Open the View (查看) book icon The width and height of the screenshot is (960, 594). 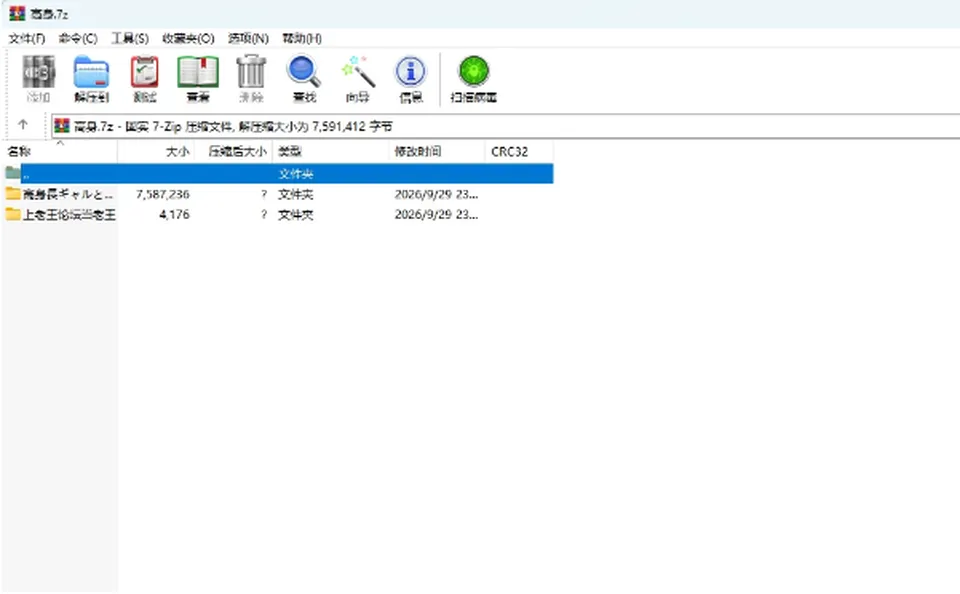tap(198, 78)
